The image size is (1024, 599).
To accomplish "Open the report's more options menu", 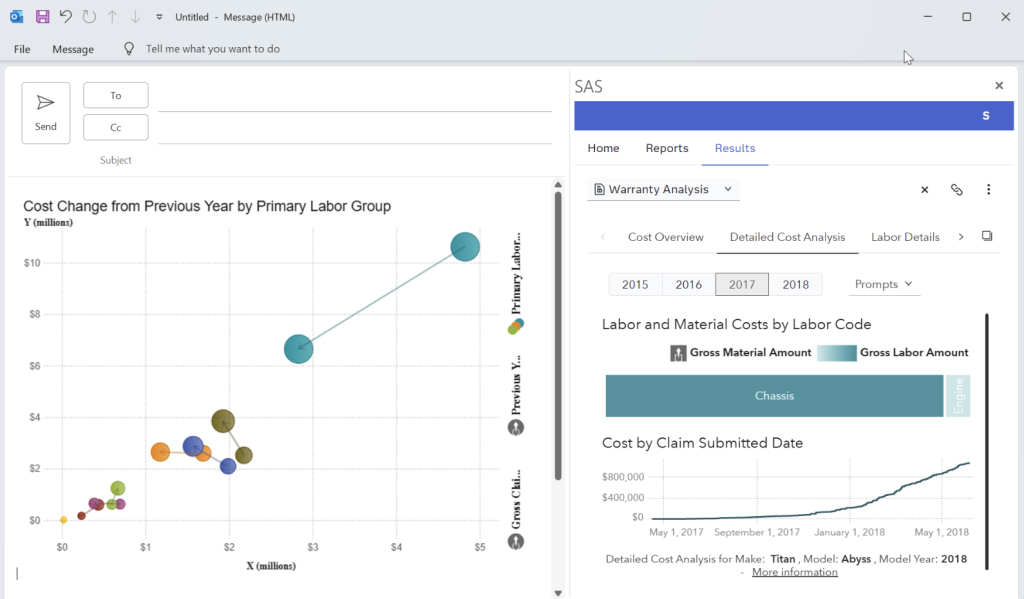I will point(988,190).
